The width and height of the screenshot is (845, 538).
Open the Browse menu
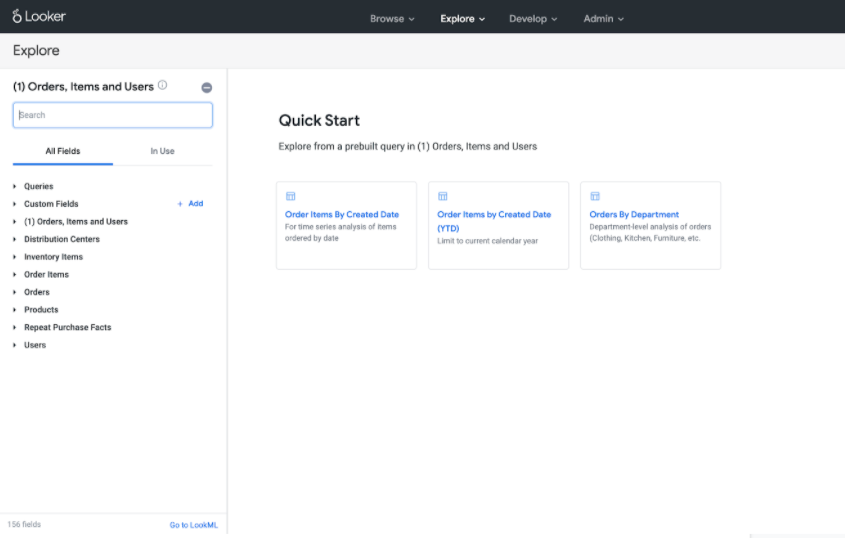pyautogui.click(x=392, y=18)
